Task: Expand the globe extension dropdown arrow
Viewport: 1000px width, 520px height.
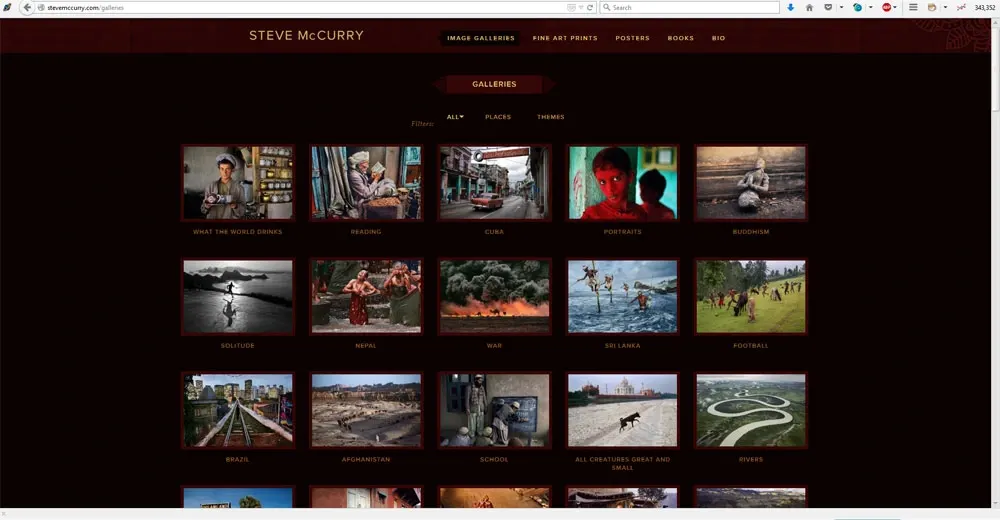Action: click(871, 8)
